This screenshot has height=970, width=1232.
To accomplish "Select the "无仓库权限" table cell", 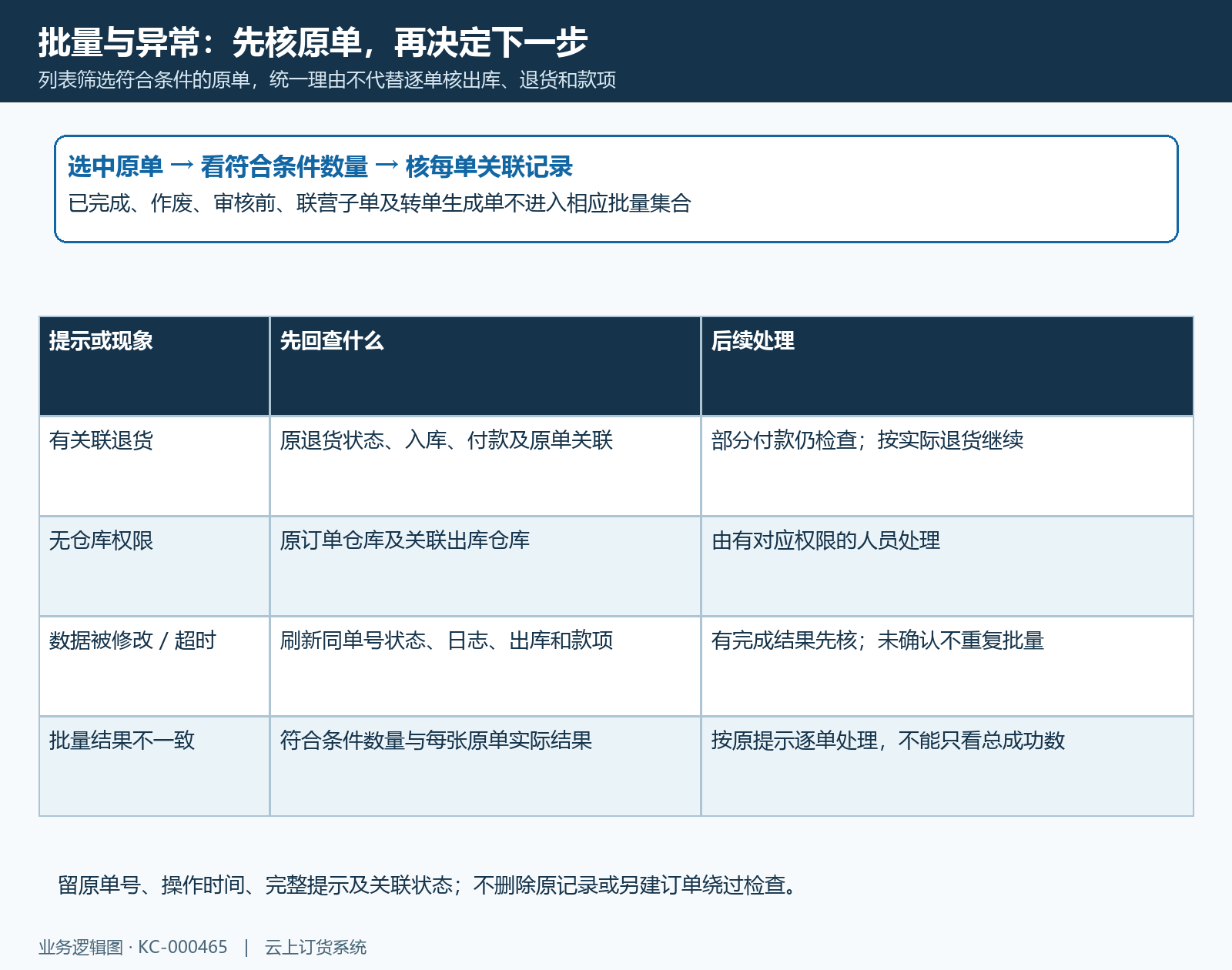I will point(154,567).
